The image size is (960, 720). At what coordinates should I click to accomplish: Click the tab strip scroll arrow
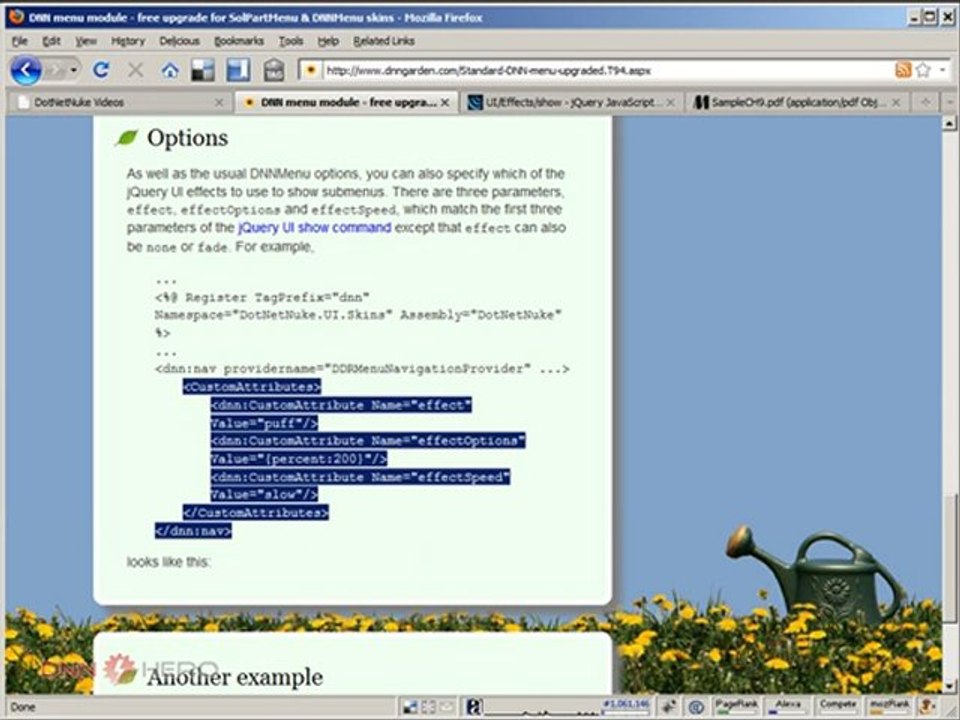[x=926, y=102]
